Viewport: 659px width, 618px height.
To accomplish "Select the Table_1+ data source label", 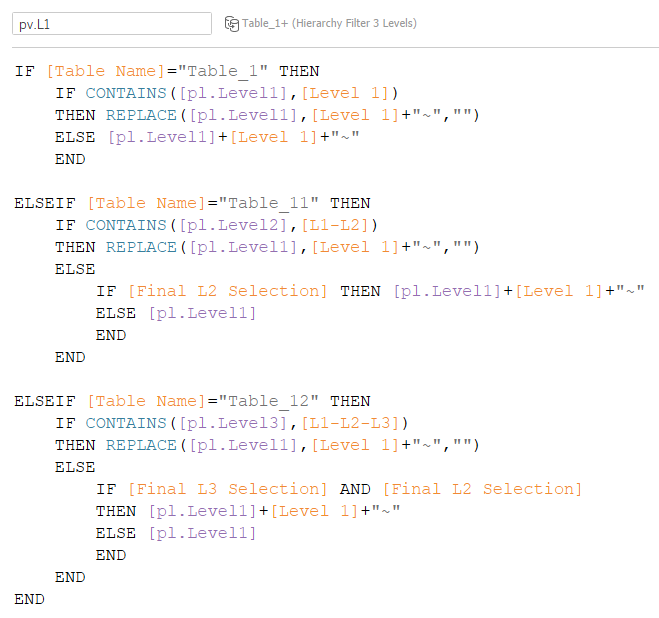I will click(x=264, y=23).
